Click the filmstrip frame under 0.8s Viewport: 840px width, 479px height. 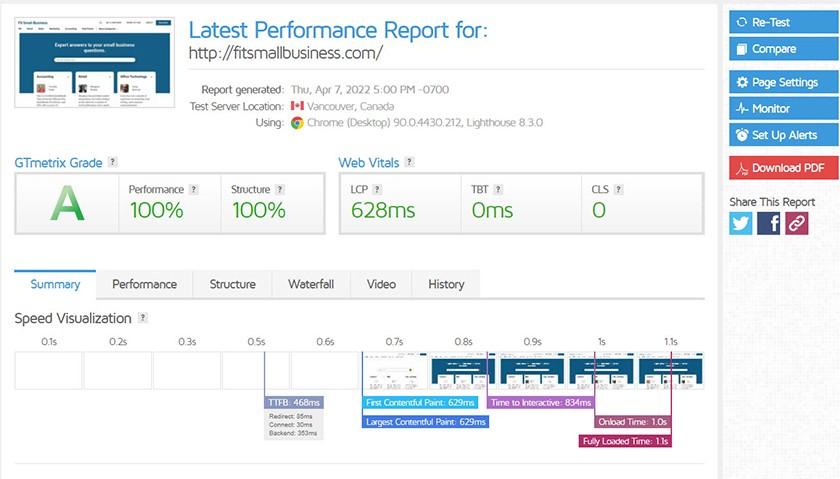pyautogui.click(x=464, y=370)
